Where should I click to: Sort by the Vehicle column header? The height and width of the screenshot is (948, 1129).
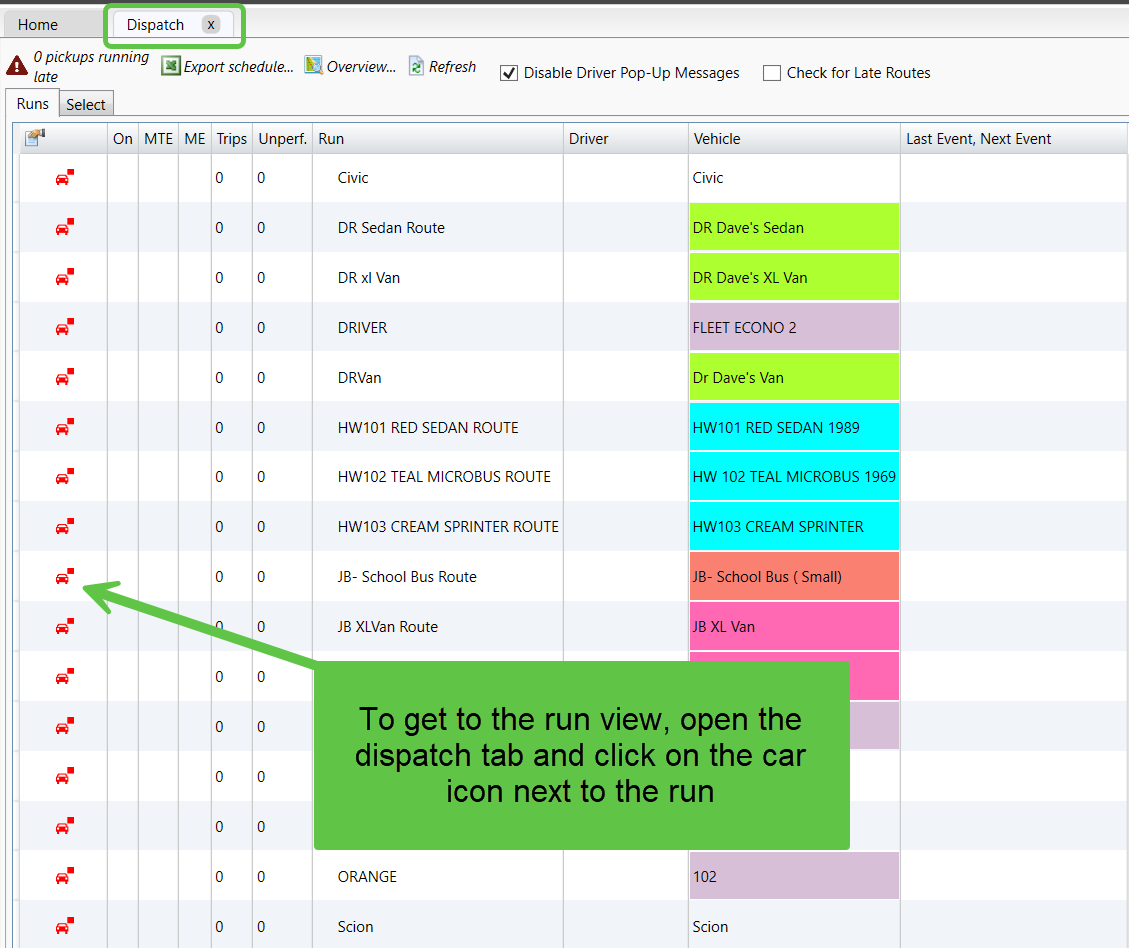click(717, 139)
